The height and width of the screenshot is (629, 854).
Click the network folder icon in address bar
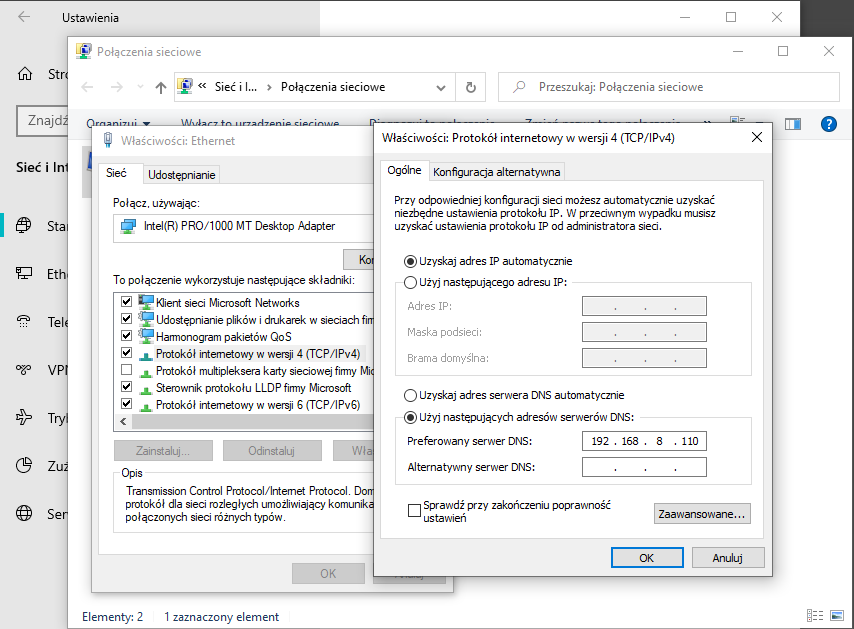click(x=185, y=86)
